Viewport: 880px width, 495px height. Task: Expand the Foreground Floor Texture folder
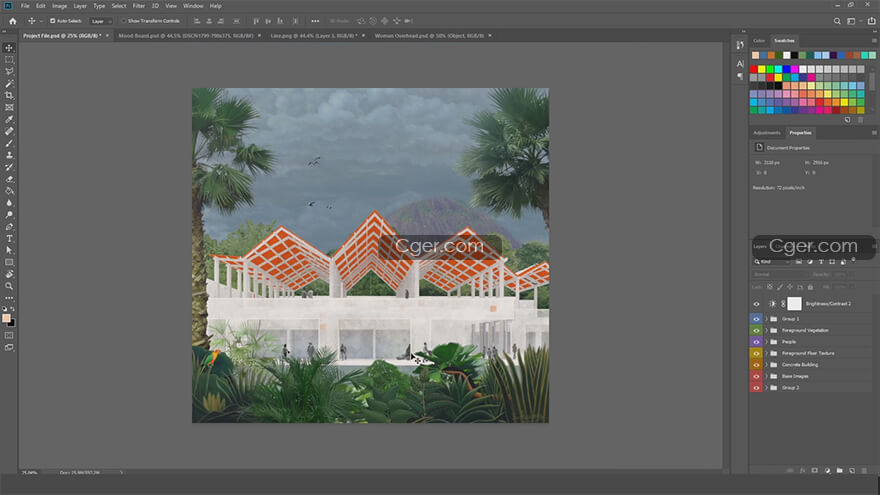(x=767, y=354)
